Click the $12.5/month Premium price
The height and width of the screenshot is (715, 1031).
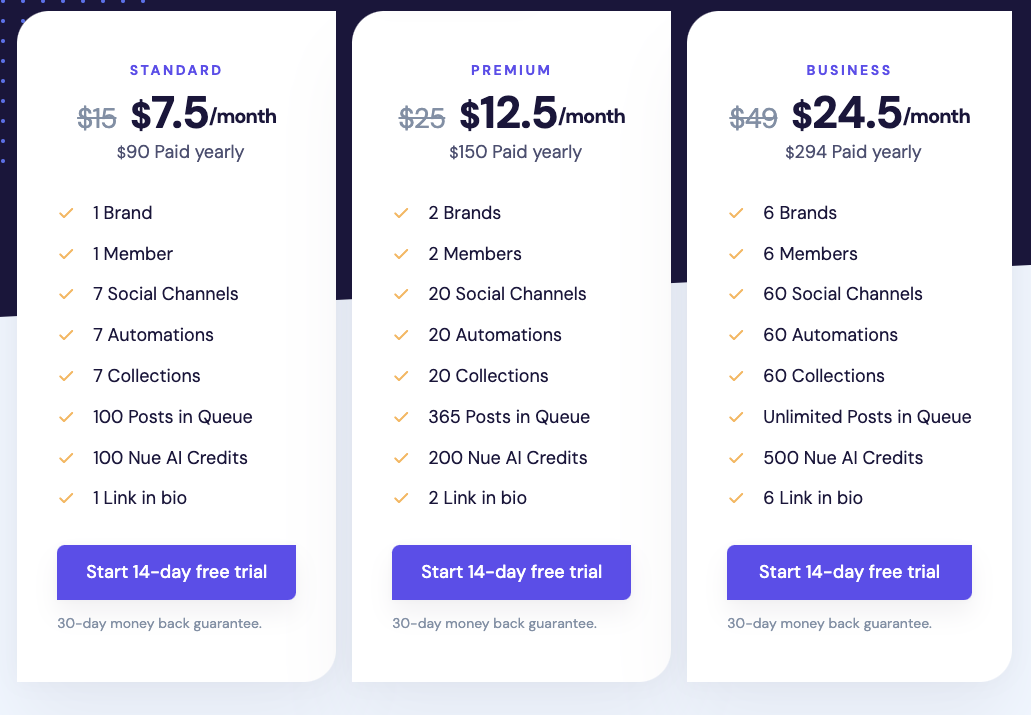click(542, 115)
